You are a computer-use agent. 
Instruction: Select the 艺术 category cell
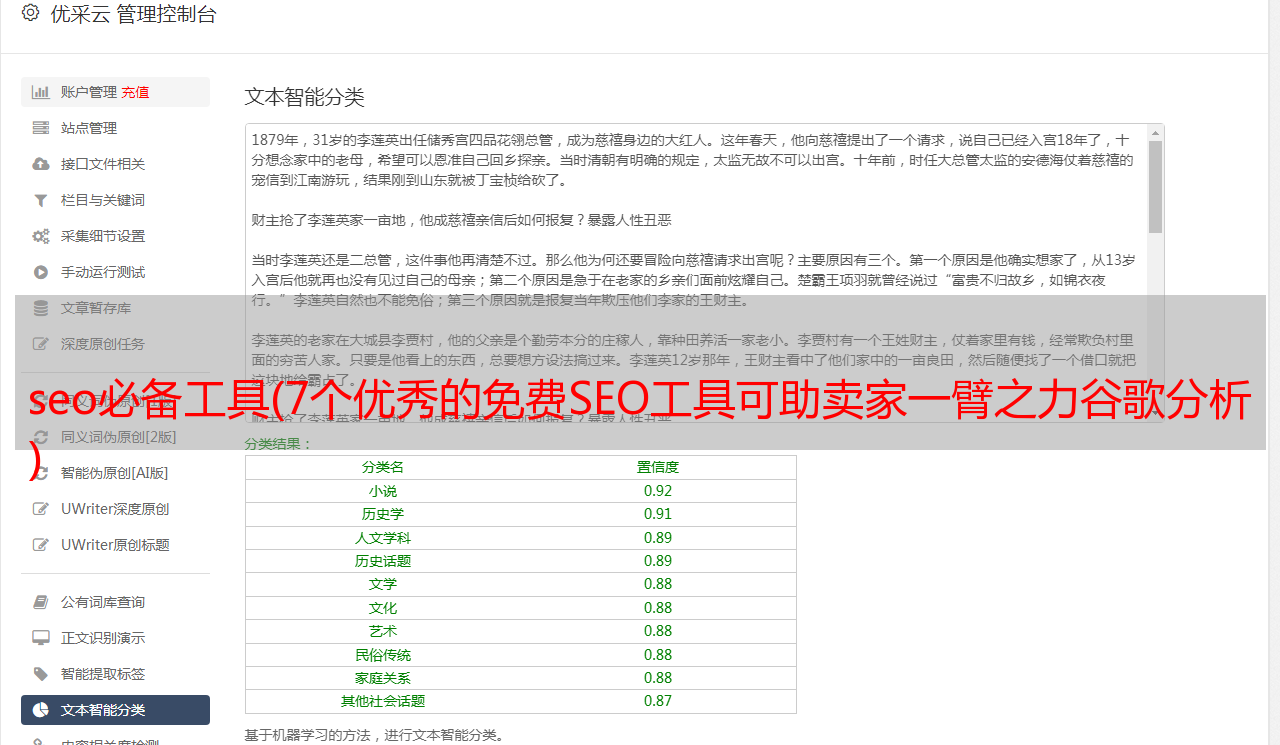click(383, 631)
